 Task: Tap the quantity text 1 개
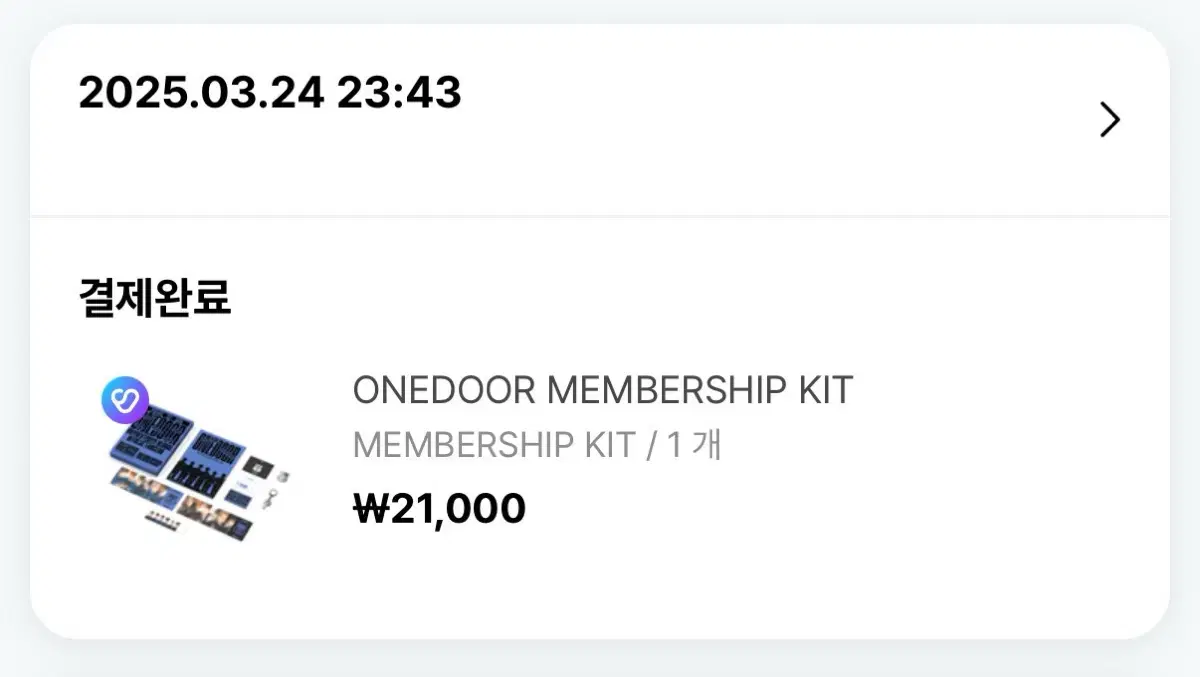click(x=694, y=445)
